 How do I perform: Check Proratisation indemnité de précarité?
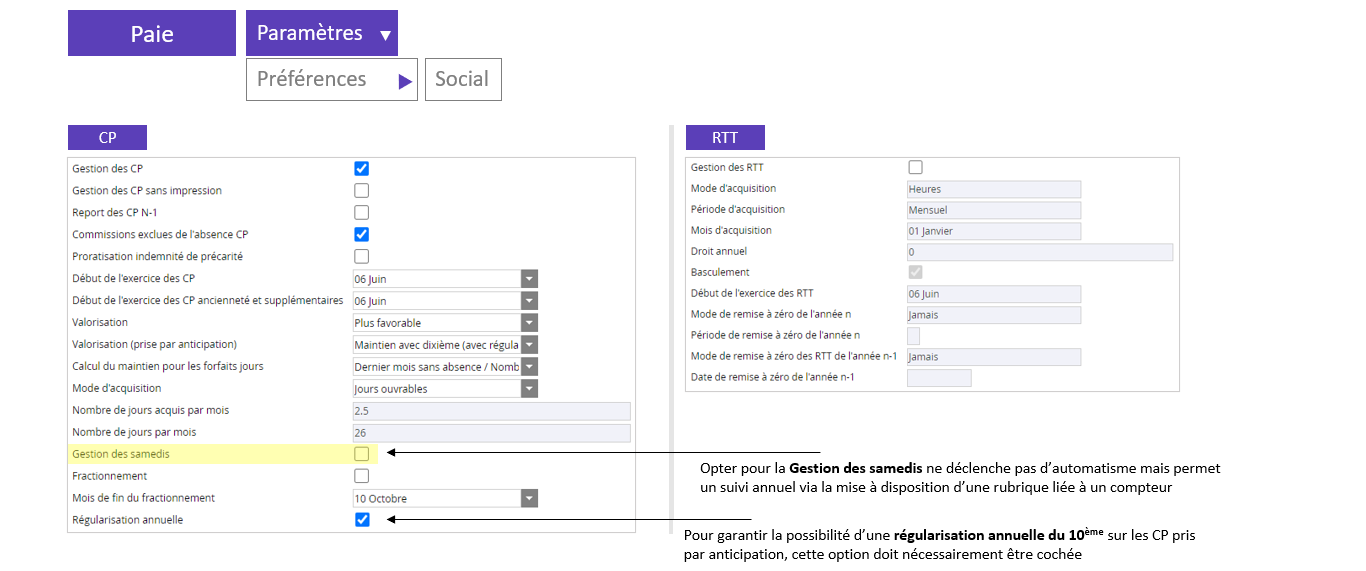(362, 257)
